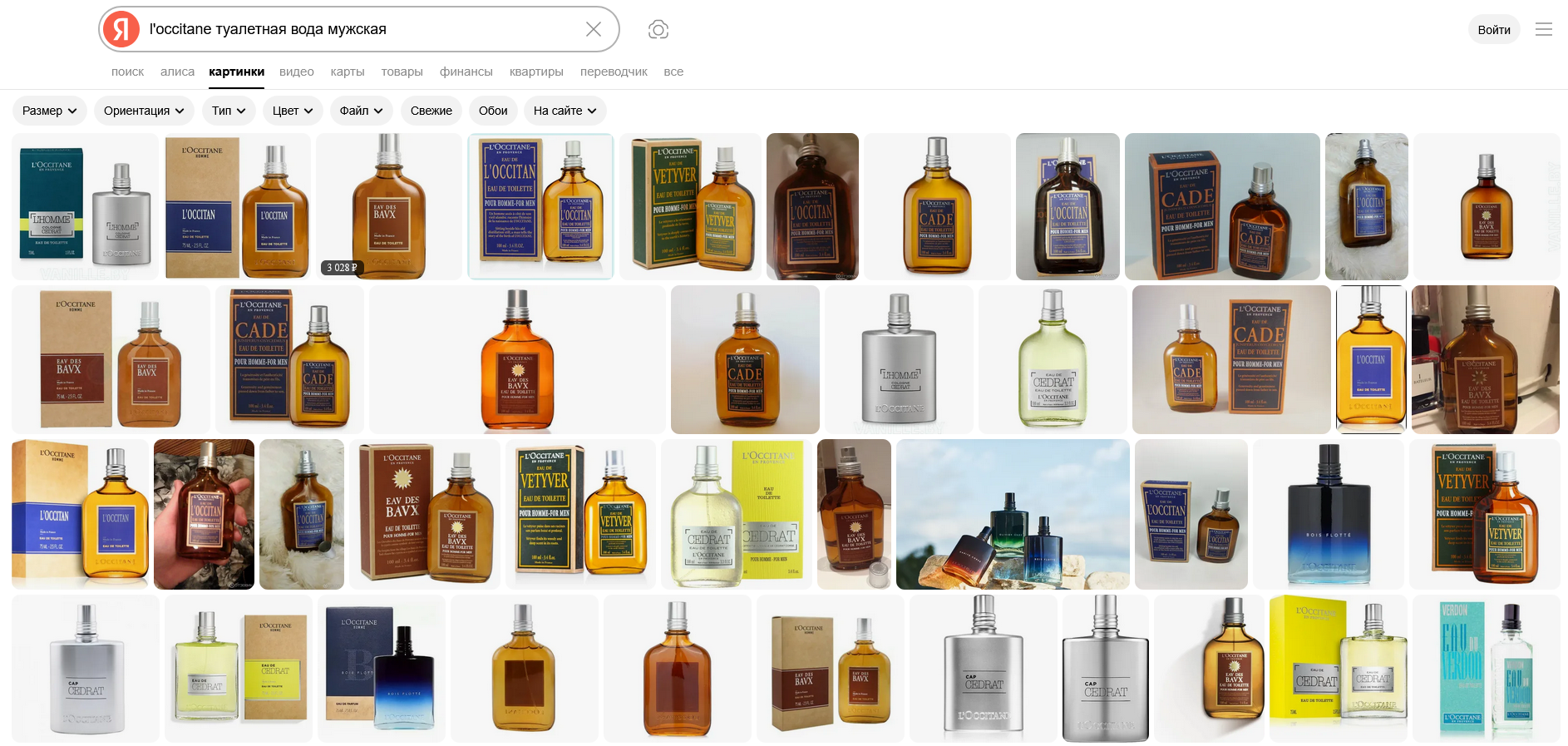This screenshot has height=746, width=1568.
Task: Open the Ориентация filter dropdown
Action: pos(145,111)
